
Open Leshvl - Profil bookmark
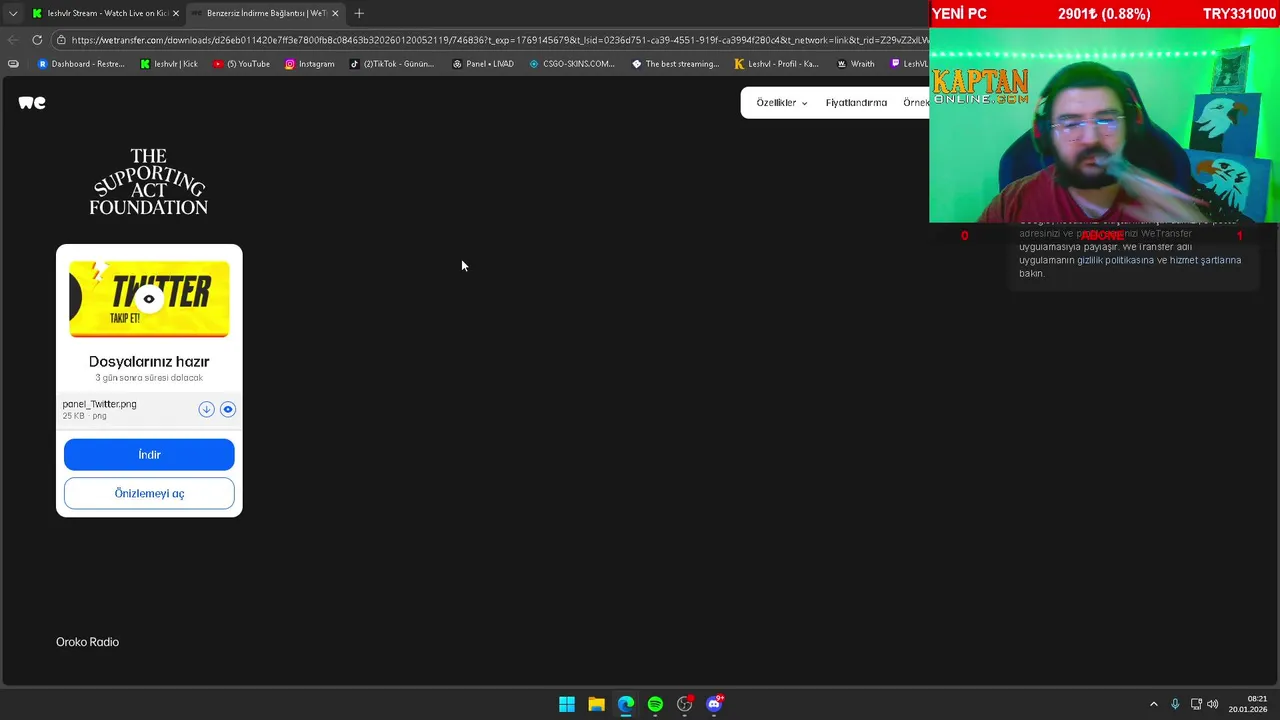pyautogui.click(x=776, y=64)
